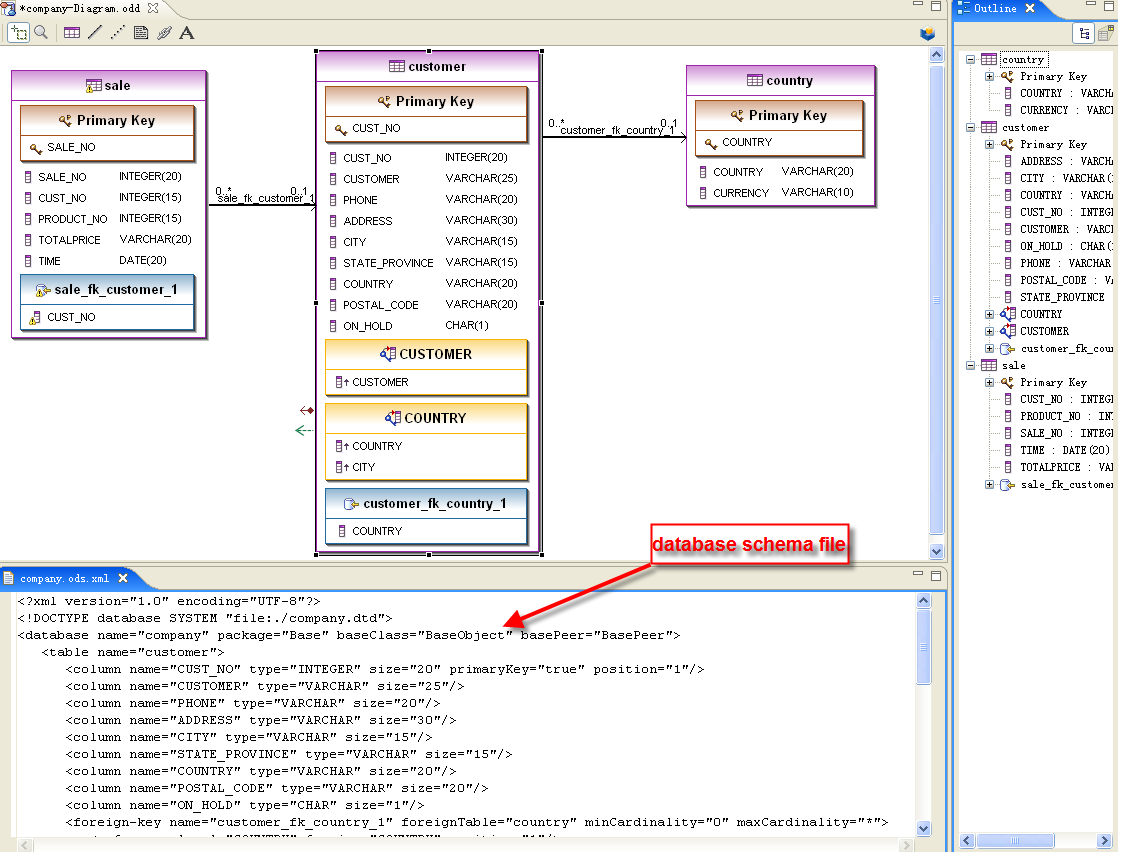Viewport: 1121px width, 856px height.
Task: Select the company-Diagram.odd editor tab
Action: (x=79, y=9)
